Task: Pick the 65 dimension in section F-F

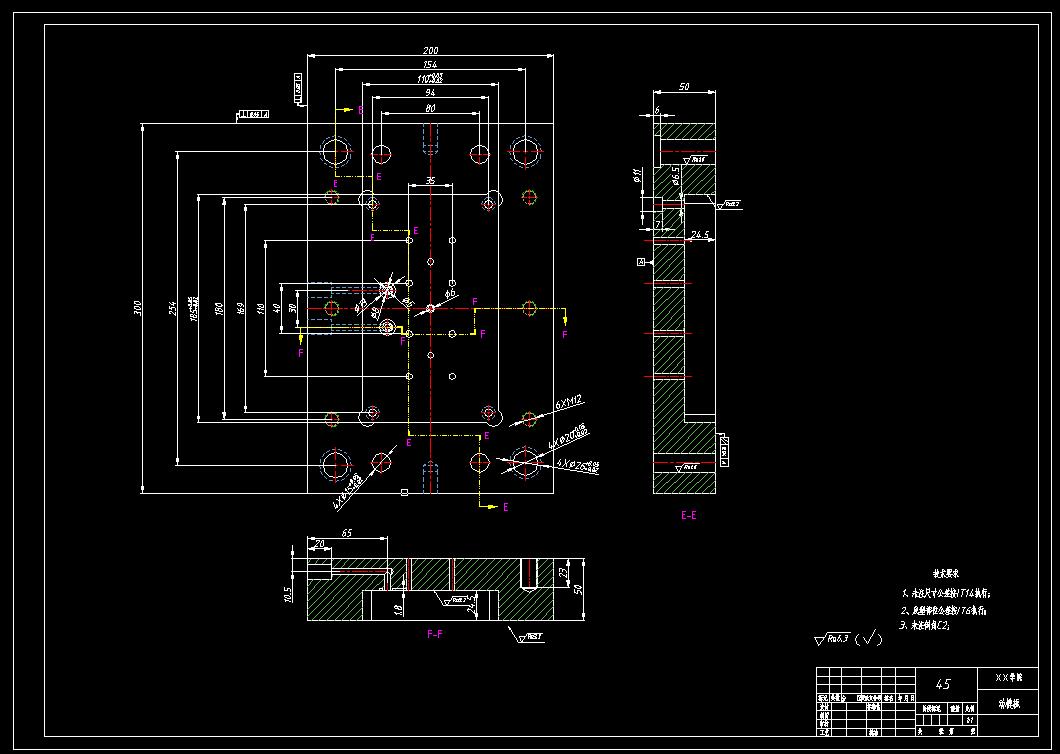Action: (346, 533)
